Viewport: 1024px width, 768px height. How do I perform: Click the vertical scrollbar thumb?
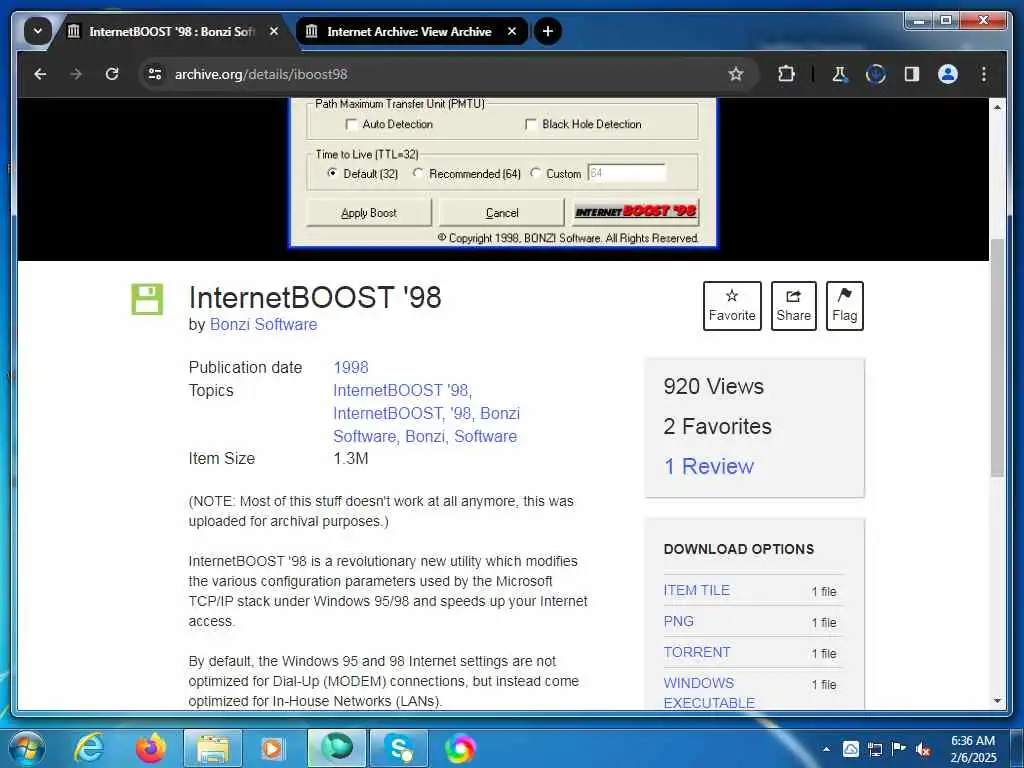click(x=997, y=358)
